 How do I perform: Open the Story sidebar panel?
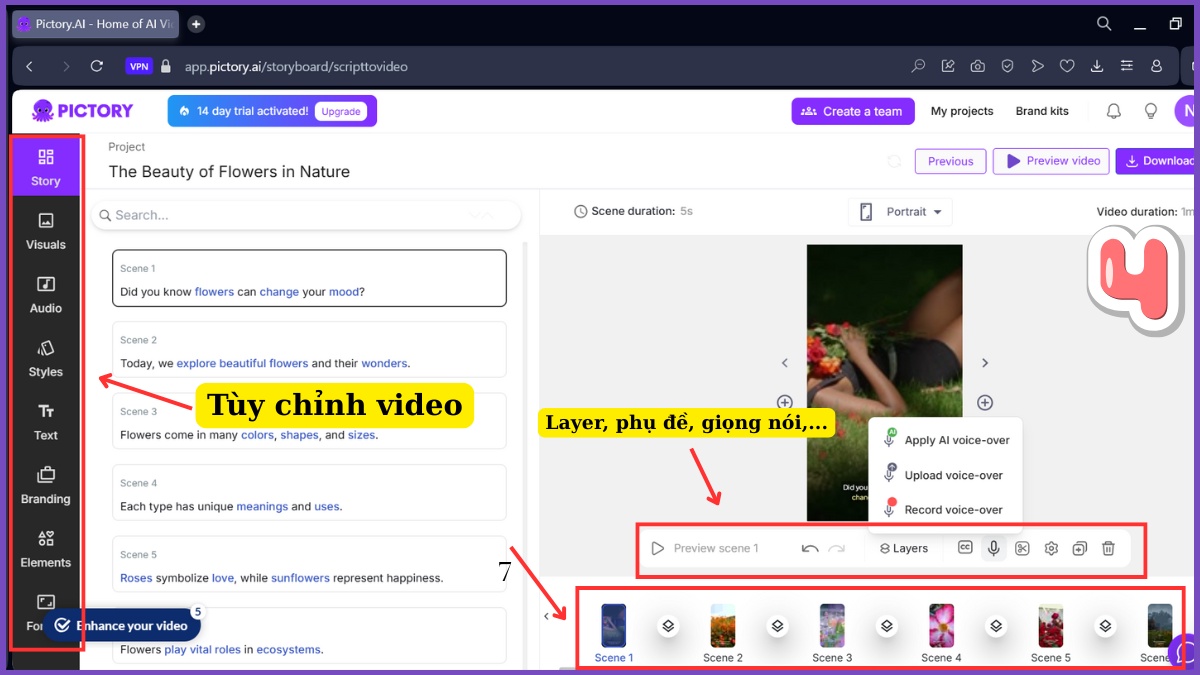coord(45,167)
